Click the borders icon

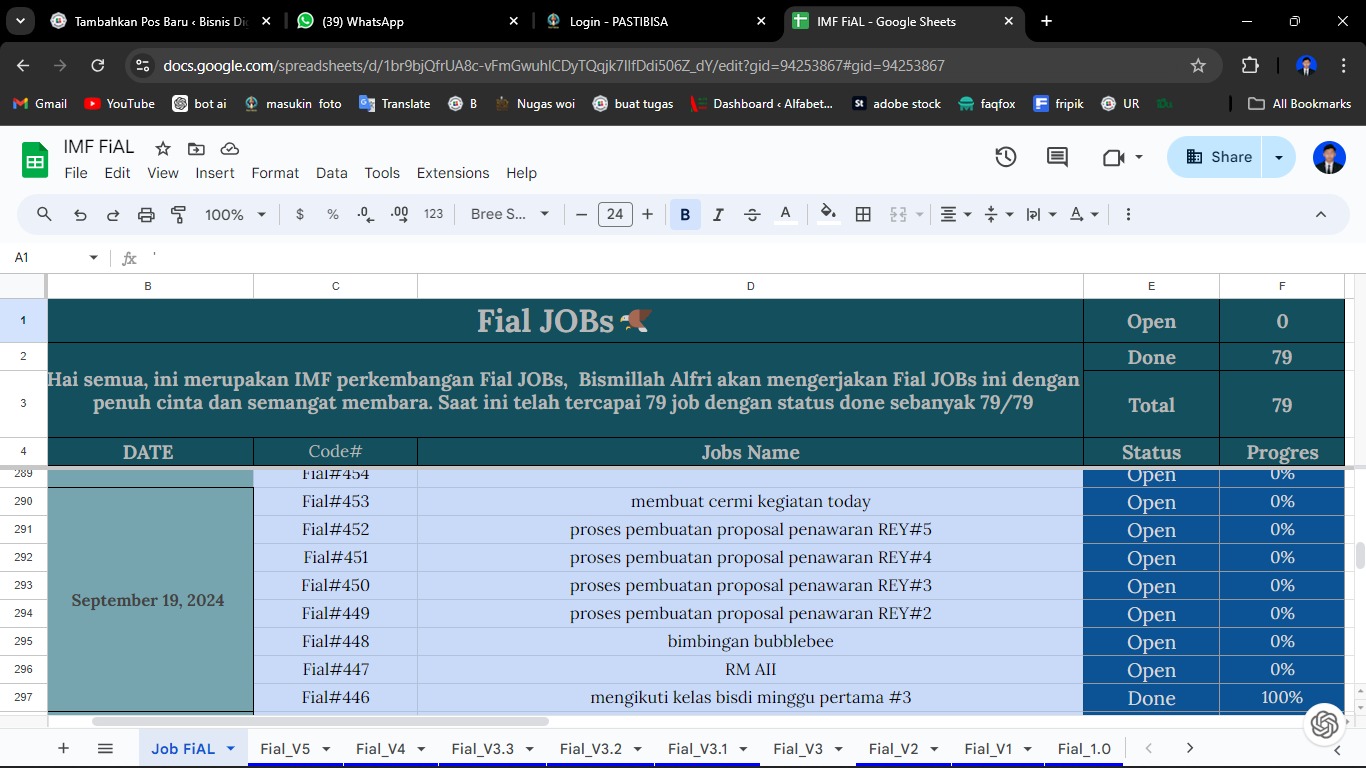click(x=863, y=214)
